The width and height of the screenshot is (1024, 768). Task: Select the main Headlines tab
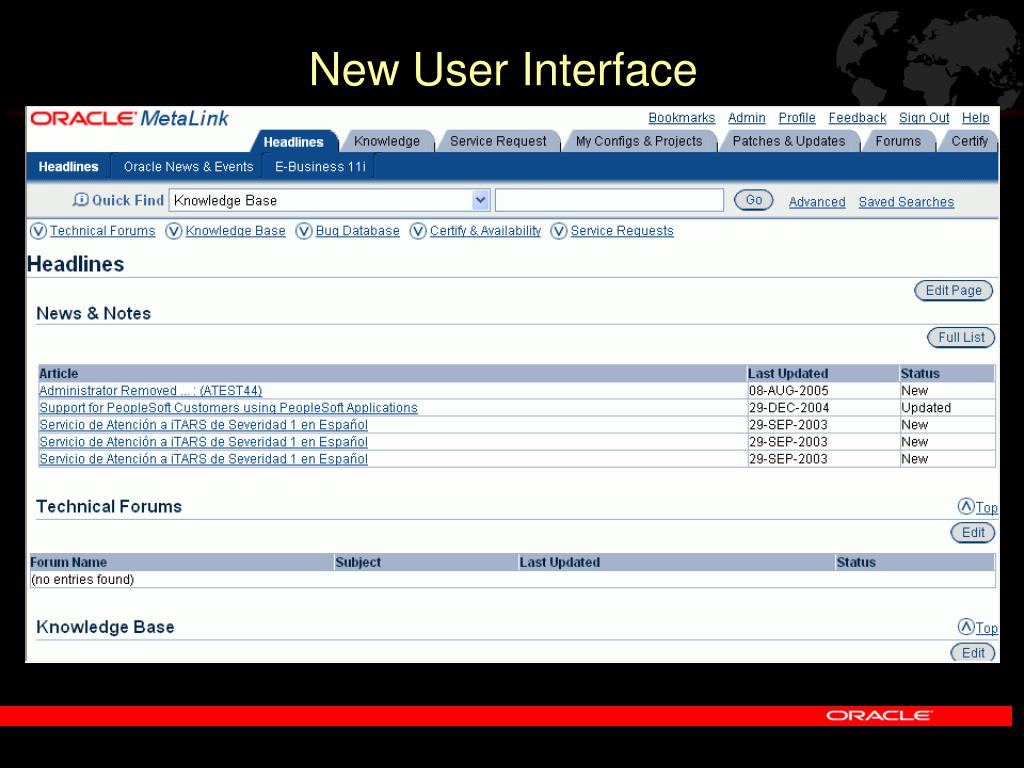[293, 142]
